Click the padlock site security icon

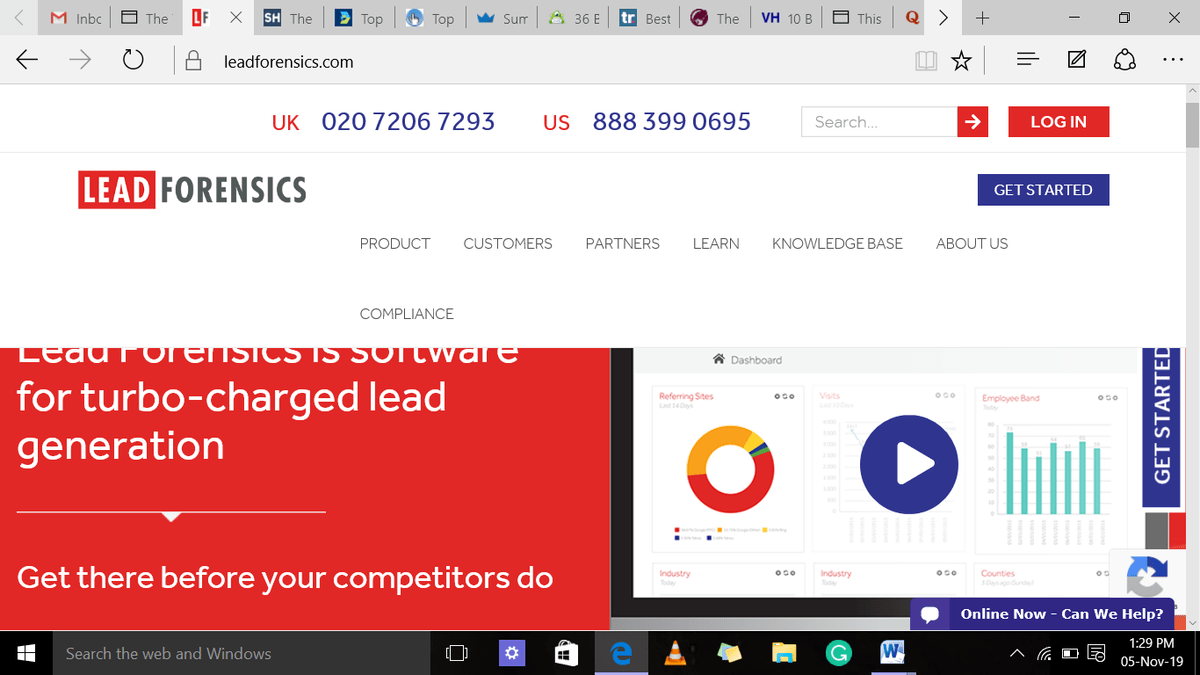click(194, 61)
